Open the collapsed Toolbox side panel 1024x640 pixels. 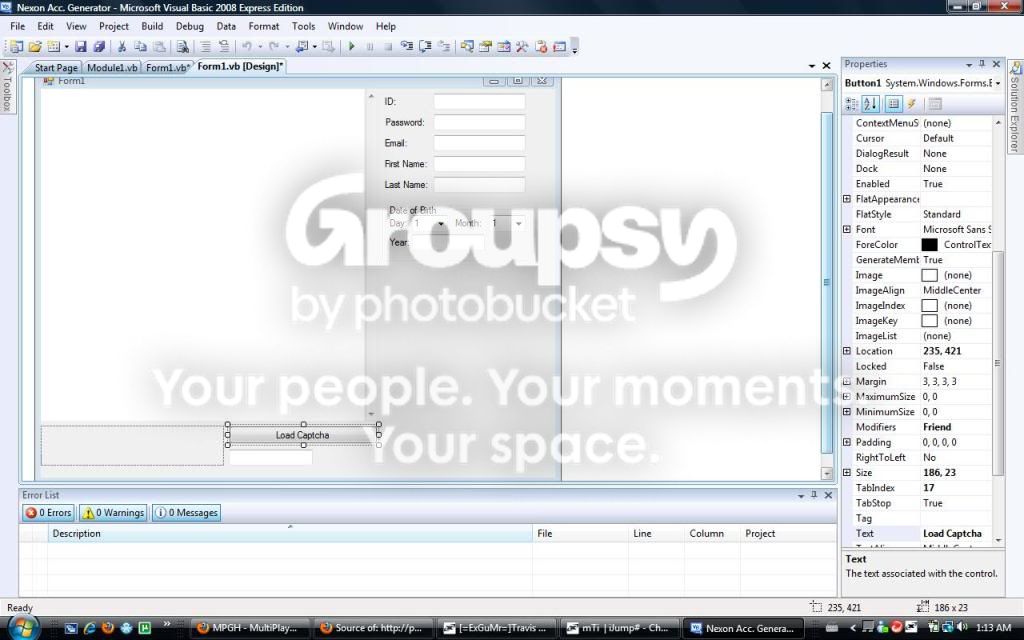pyautogui.click(x=8, y=87)
